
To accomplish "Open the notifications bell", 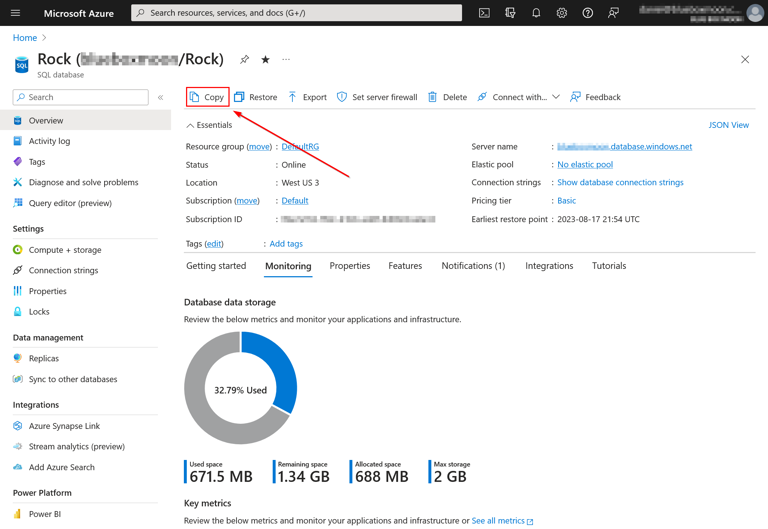I will pos(536,13).
